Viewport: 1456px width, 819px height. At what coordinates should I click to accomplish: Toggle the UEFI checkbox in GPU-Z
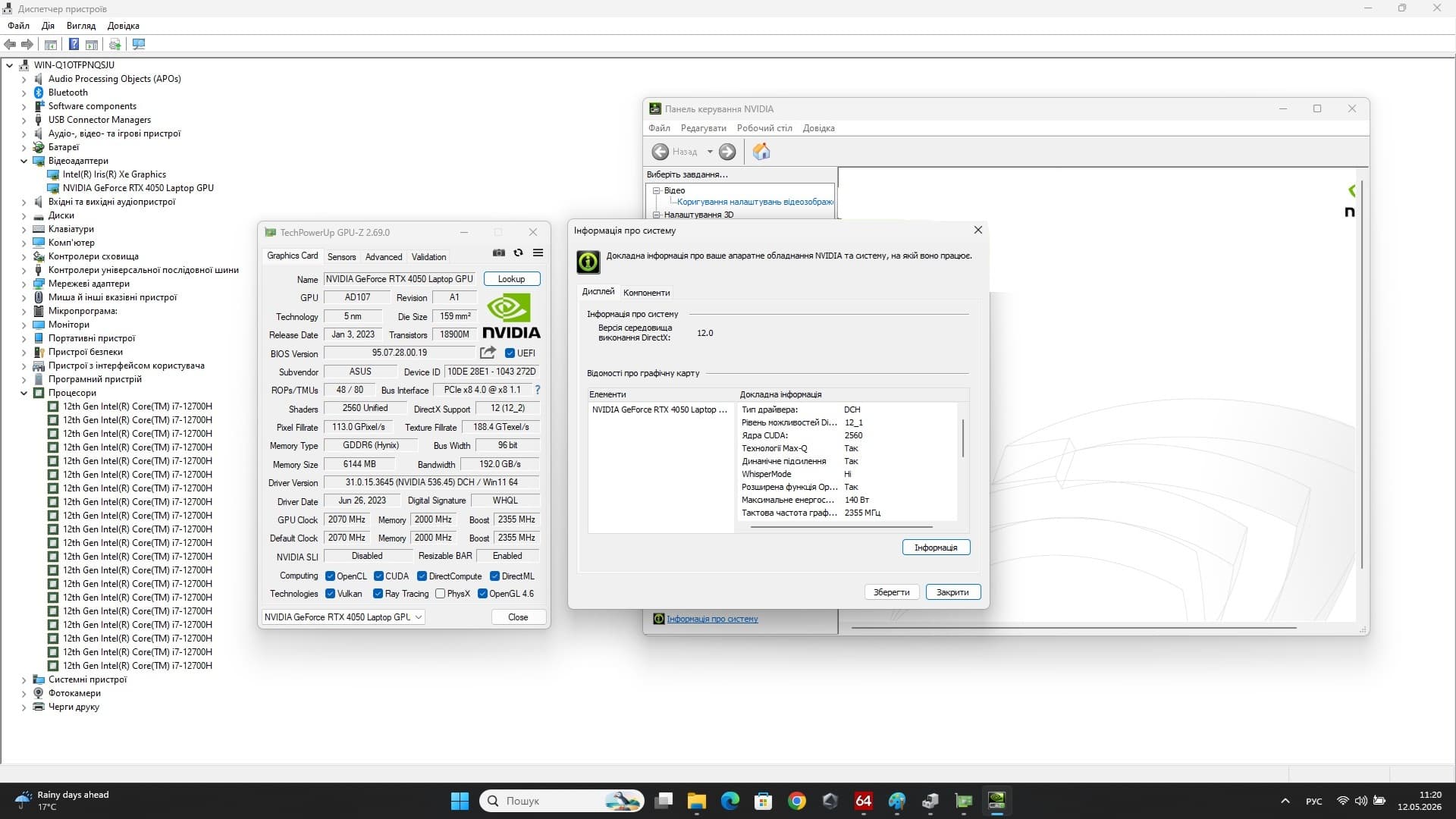510,353
